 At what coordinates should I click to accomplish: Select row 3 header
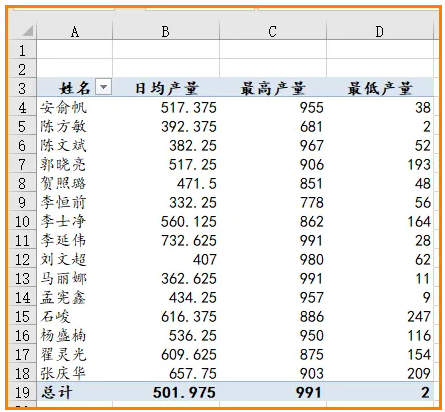[22, 88]
